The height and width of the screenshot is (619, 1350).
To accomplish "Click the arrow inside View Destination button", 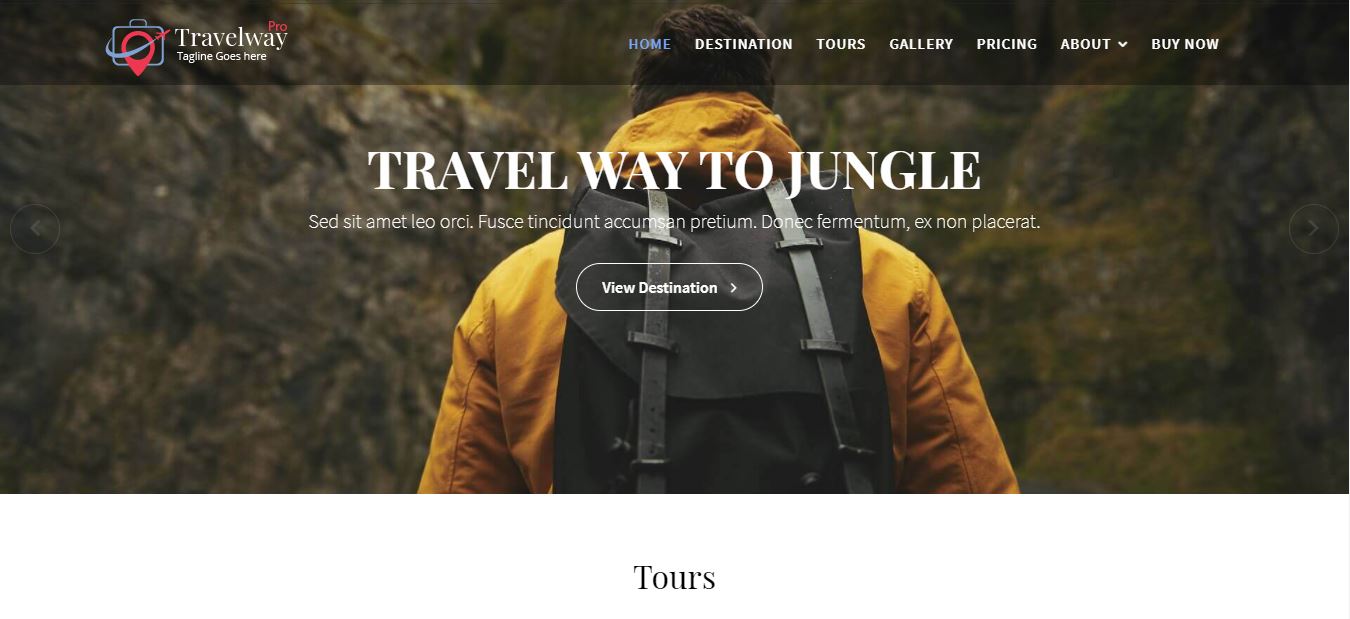I will click(733, 288).
